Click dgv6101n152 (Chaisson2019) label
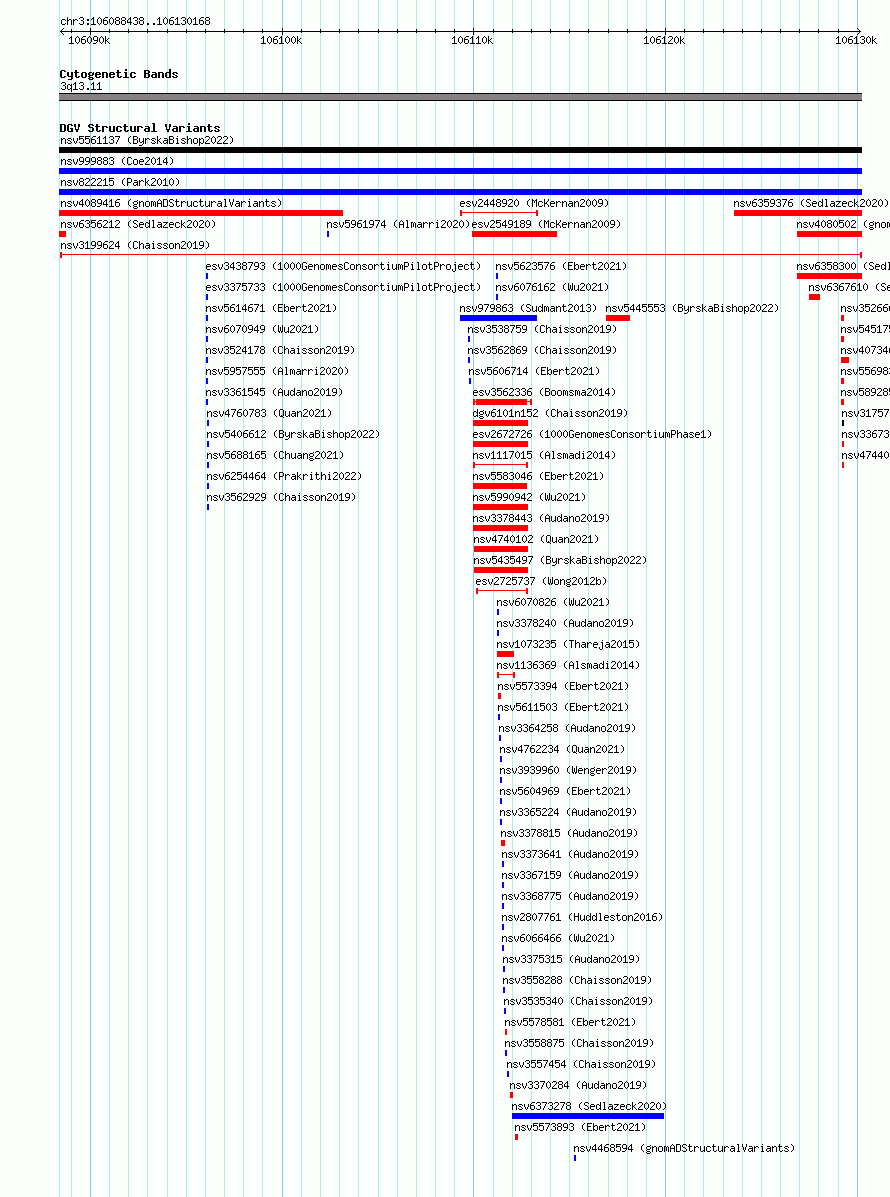 [550, 413]
